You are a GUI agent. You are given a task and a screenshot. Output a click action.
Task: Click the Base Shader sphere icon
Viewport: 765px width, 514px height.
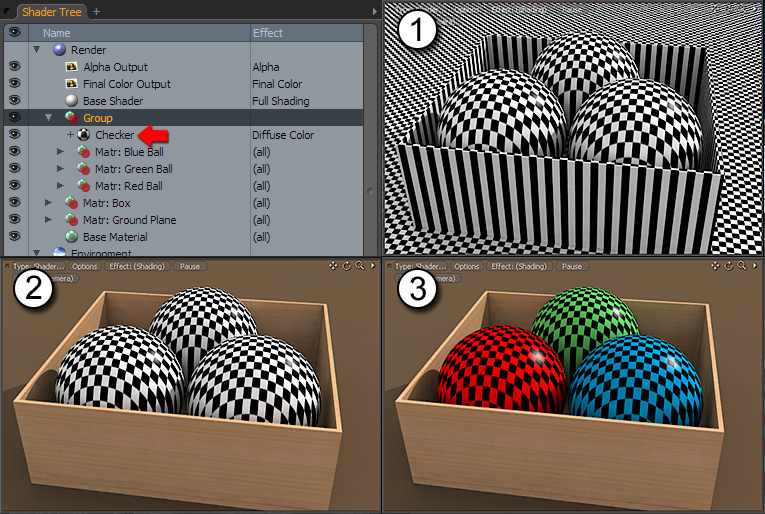coord(71,101)
